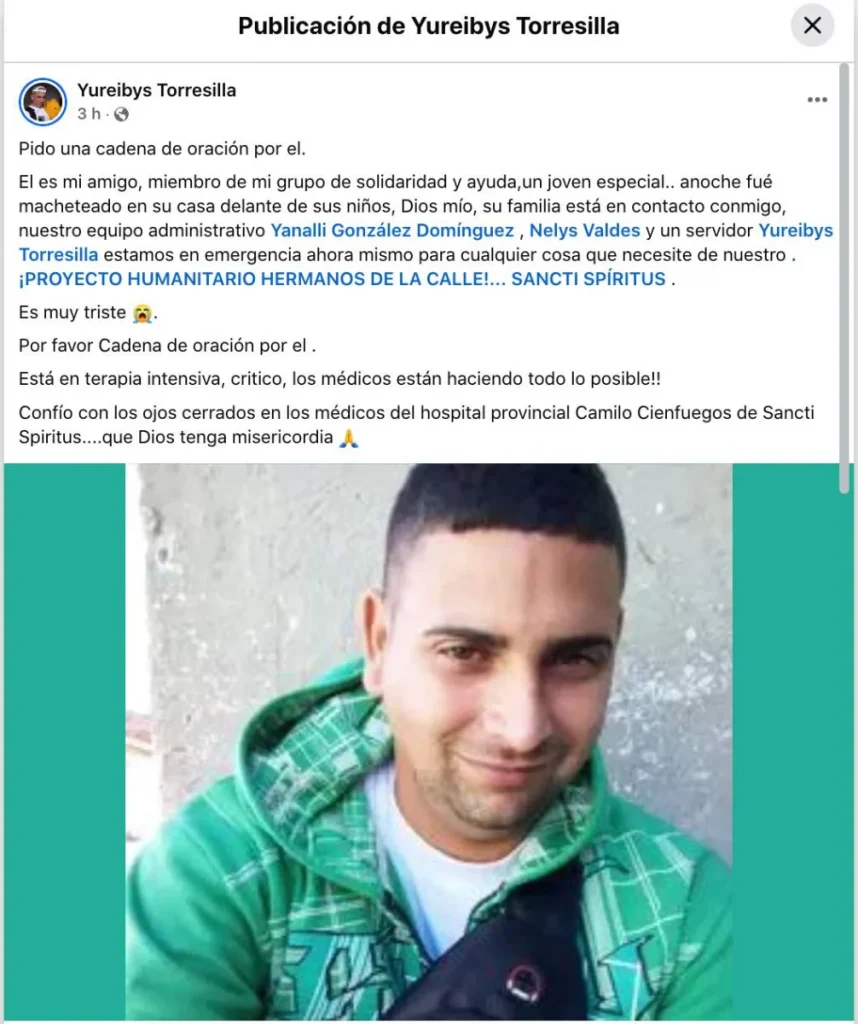Open the PROYECTO HUMANITARIO HERMANOS DE LA CALLE link

click(x=342, y=280)
